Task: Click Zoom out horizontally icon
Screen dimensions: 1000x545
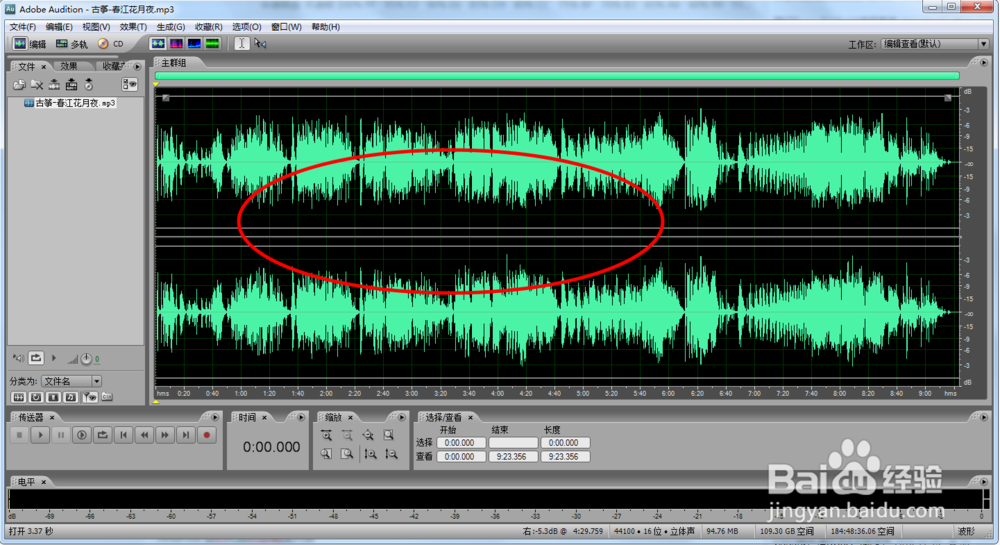Action: pos(348,435)
